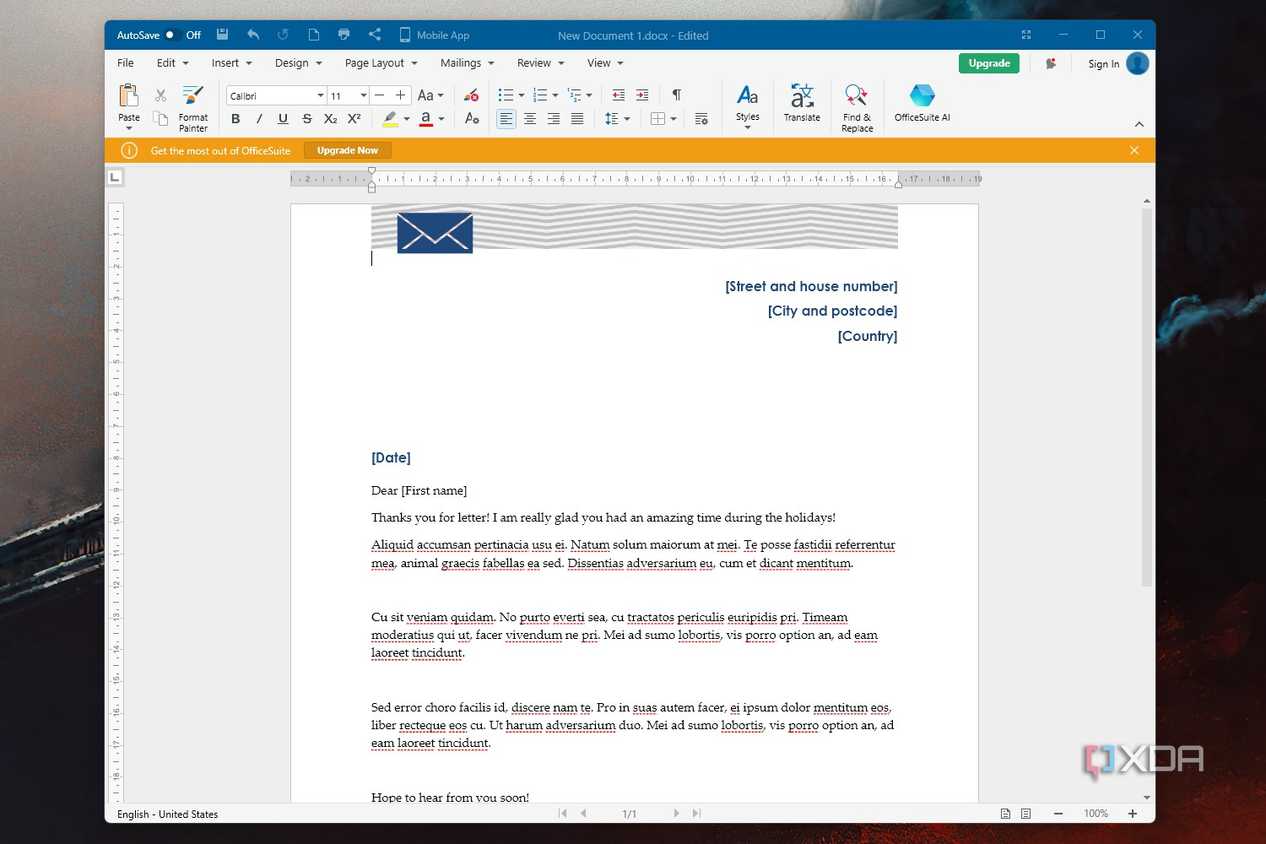The image size is (1266, 844).
Task: Dismiss the orange upgrade banner
Action: [x=1134, y=150]
